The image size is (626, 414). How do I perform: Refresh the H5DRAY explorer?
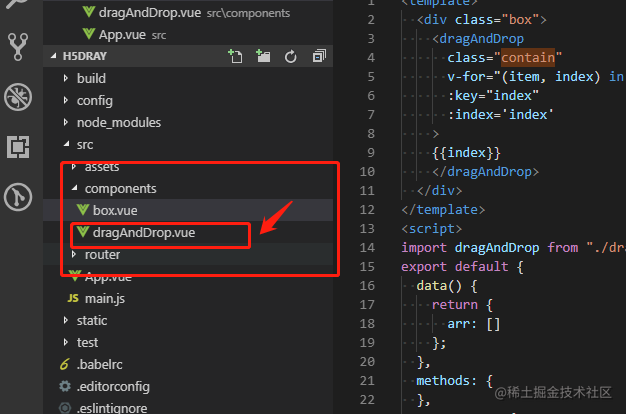click(x=291, y=56)
